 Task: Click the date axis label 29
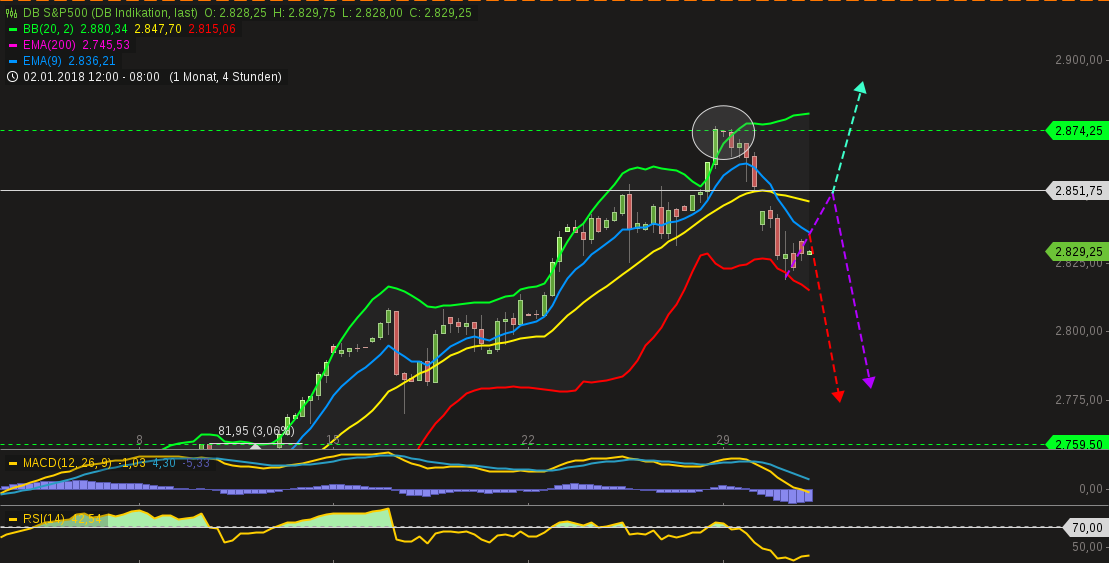tap(723, 440)
